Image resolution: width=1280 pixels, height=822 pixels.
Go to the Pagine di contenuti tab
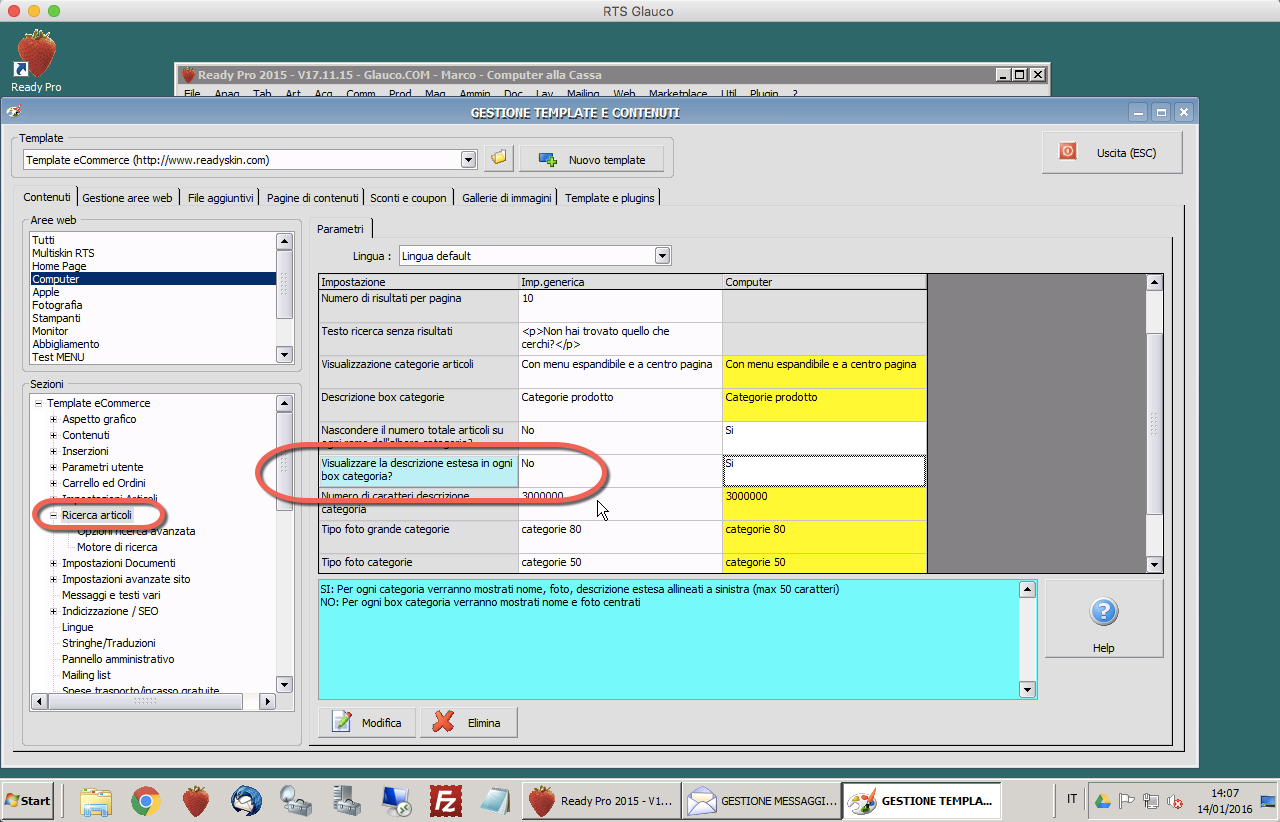[312, 198]
